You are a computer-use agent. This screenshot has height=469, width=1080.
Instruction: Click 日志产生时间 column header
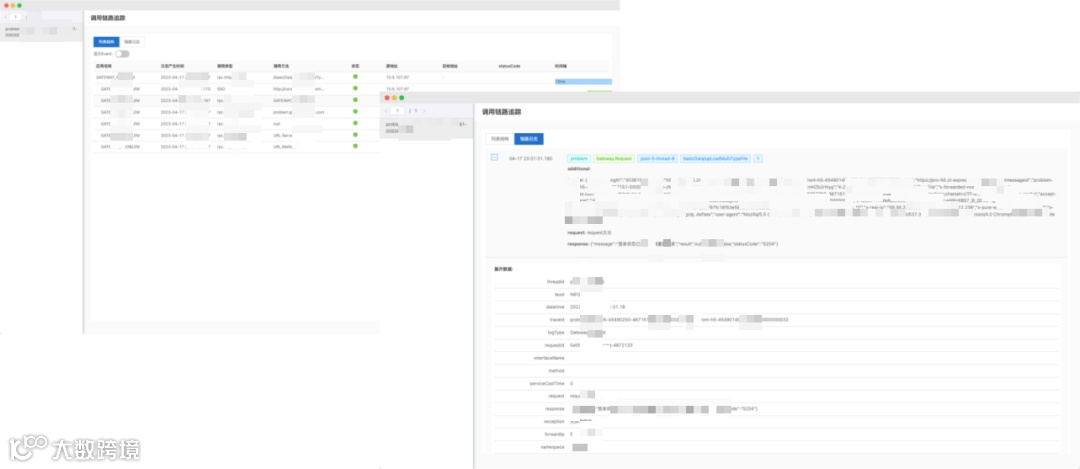172,66
